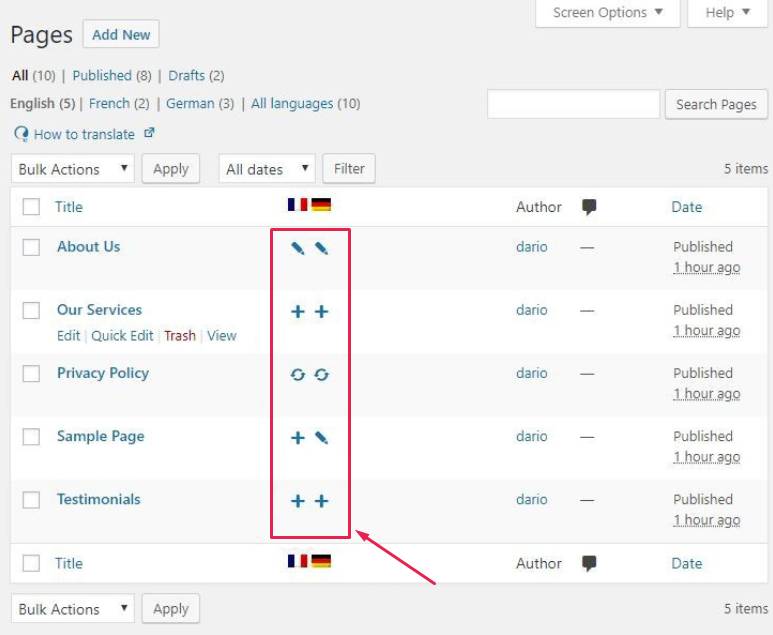This screenshot has height=635, width=773.
Task: Check the About Us page checkbox
Action: point(31,248)
